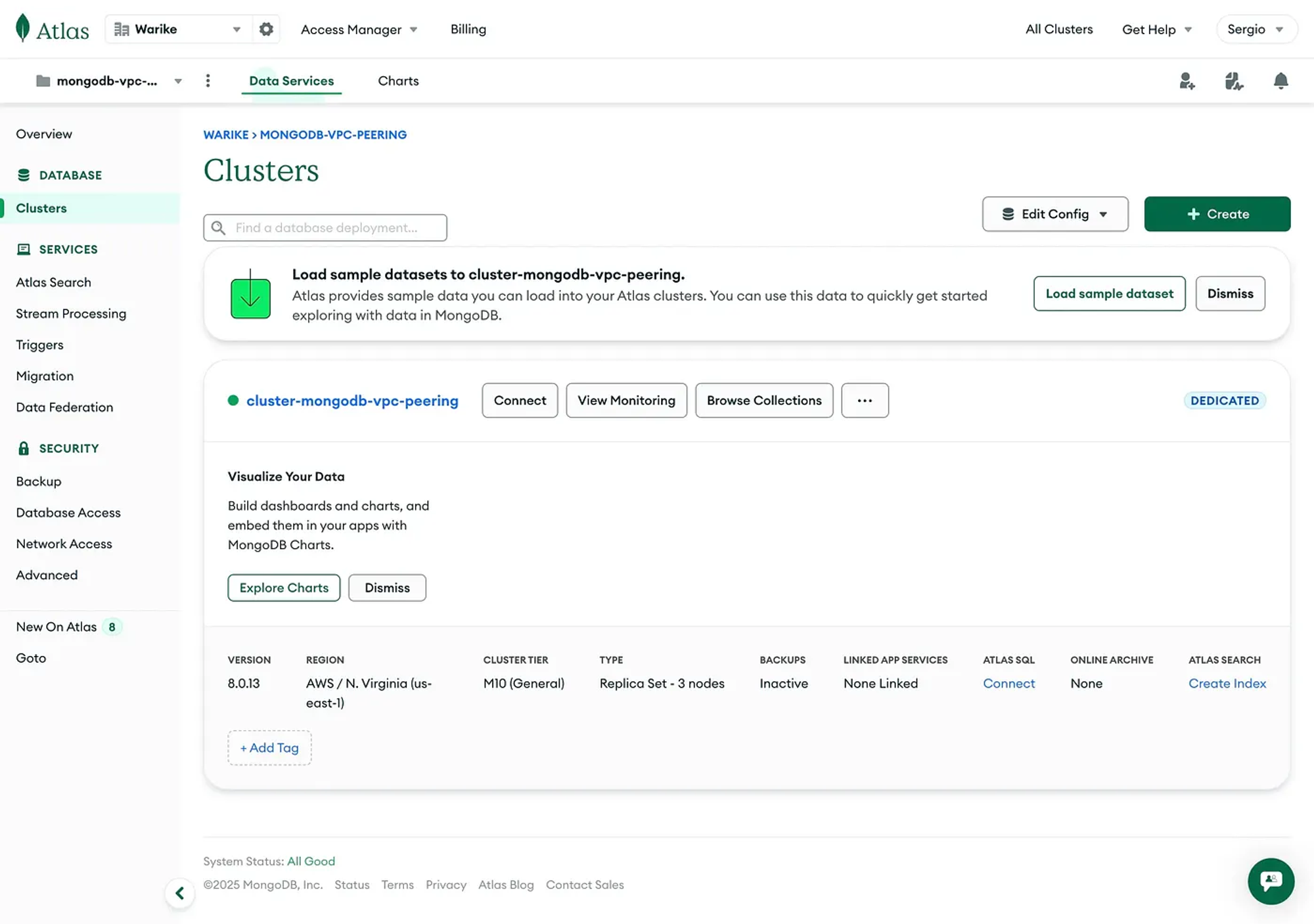Open project options three-dot menu
Image resolution: width=1314 pixels, height=924 pixels.
pos(208,81)
